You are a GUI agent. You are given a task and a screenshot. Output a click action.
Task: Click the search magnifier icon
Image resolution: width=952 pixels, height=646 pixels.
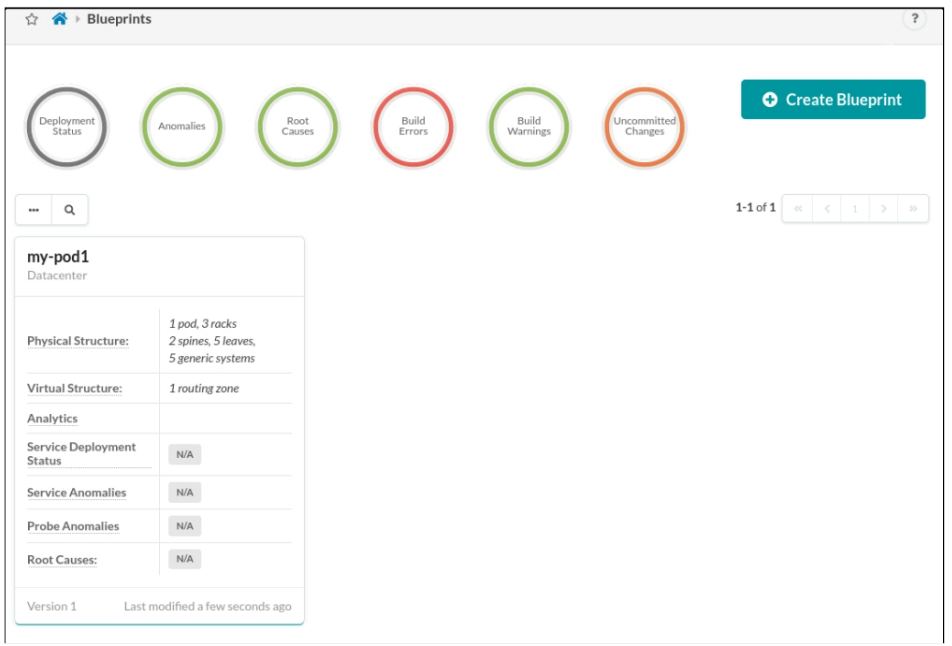[70, 210]
